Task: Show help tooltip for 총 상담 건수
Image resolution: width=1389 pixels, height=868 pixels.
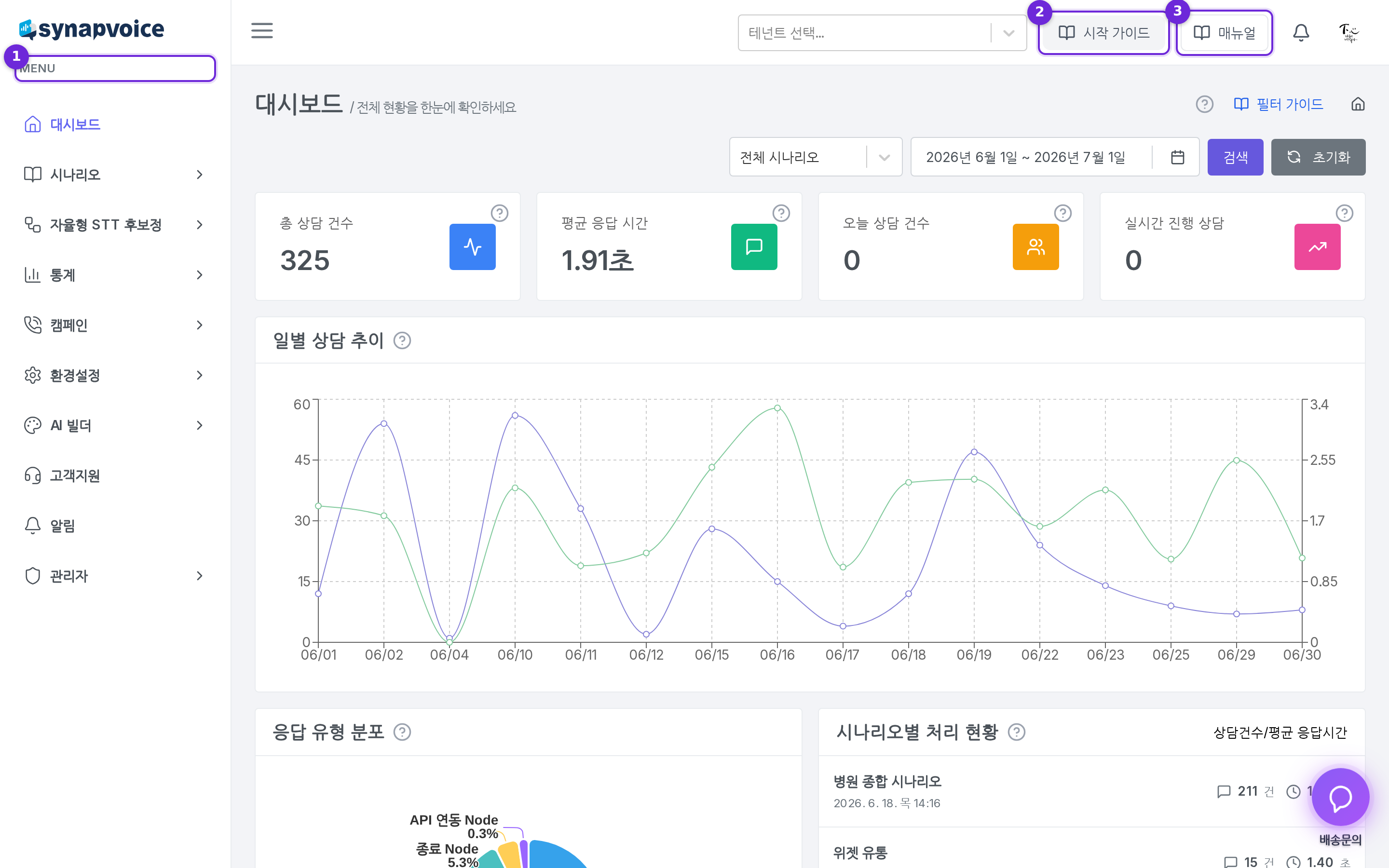Action: coord(499,213)
